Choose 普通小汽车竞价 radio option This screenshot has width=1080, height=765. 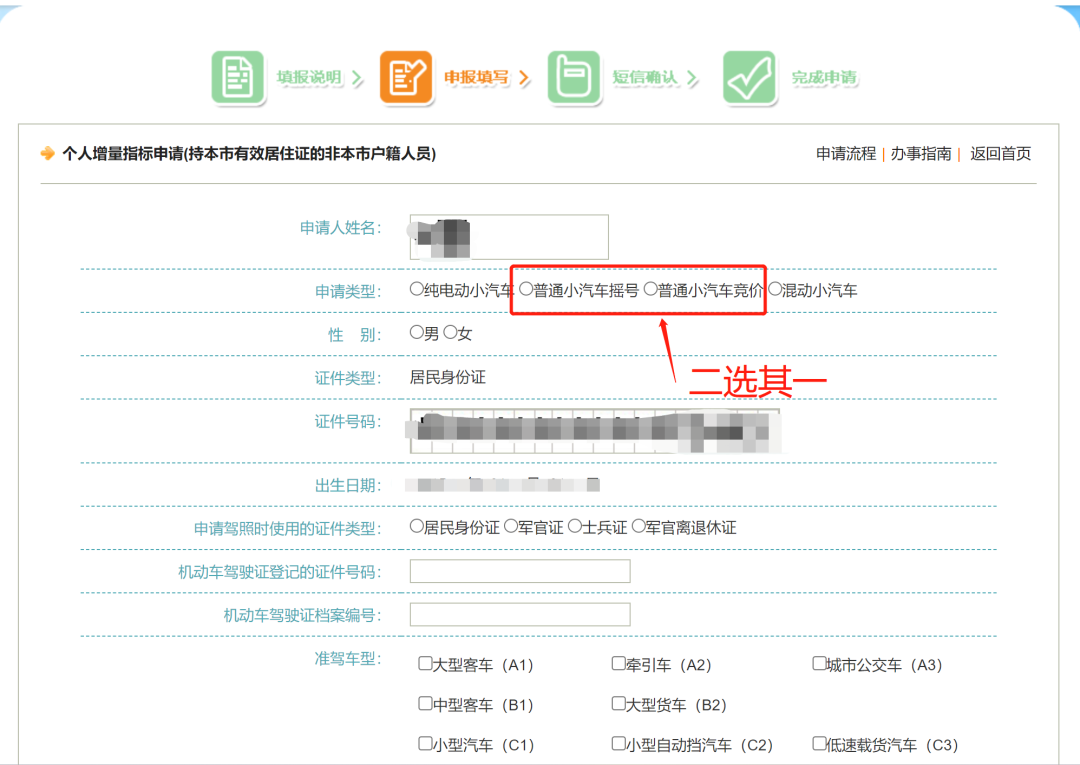click(651, 290)
